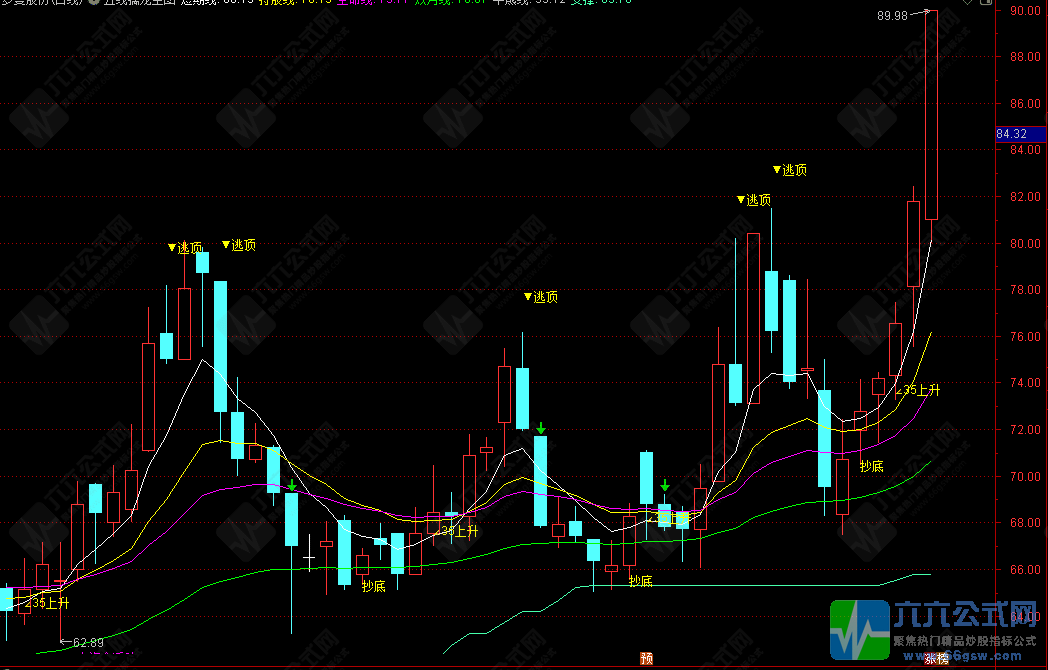Click the leftmost 逃顶 marker
The image size is (1048, 670).
(x=185, y=247)
